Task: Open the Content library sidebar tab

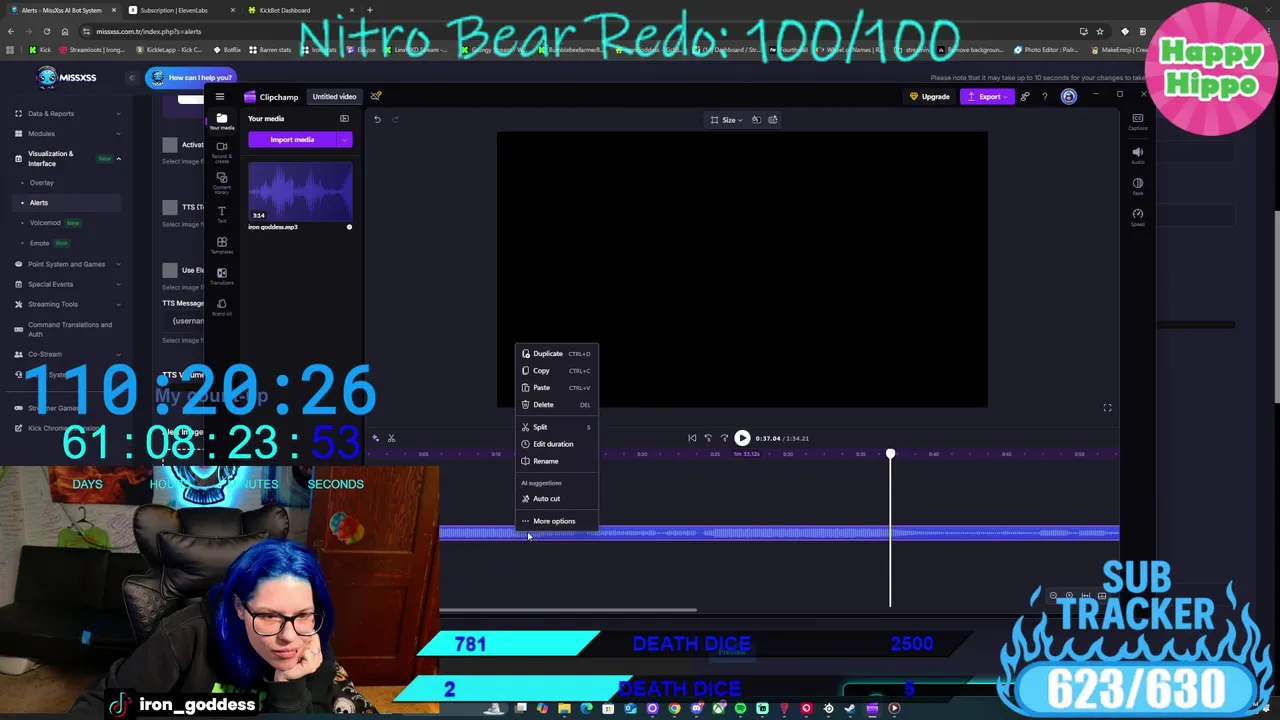Action: point(222,182)
